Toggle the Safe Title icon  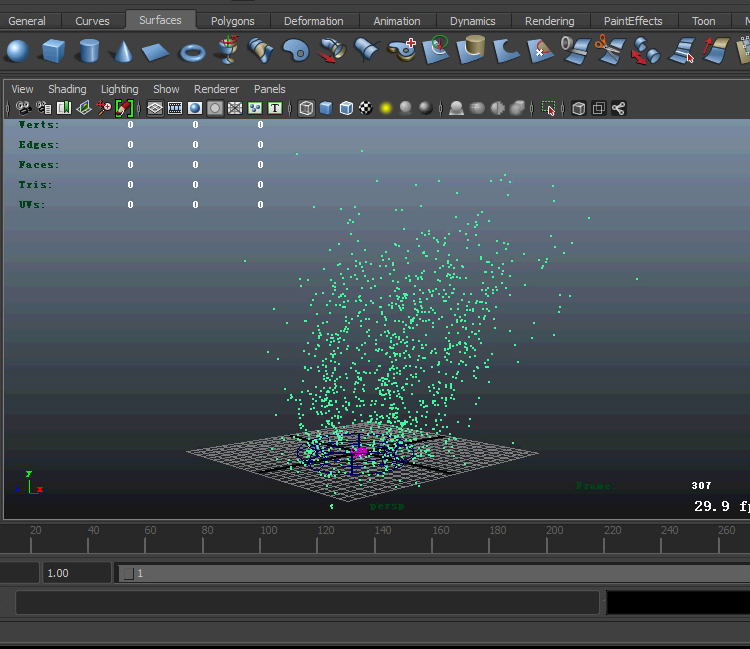[x=275, y=109]
